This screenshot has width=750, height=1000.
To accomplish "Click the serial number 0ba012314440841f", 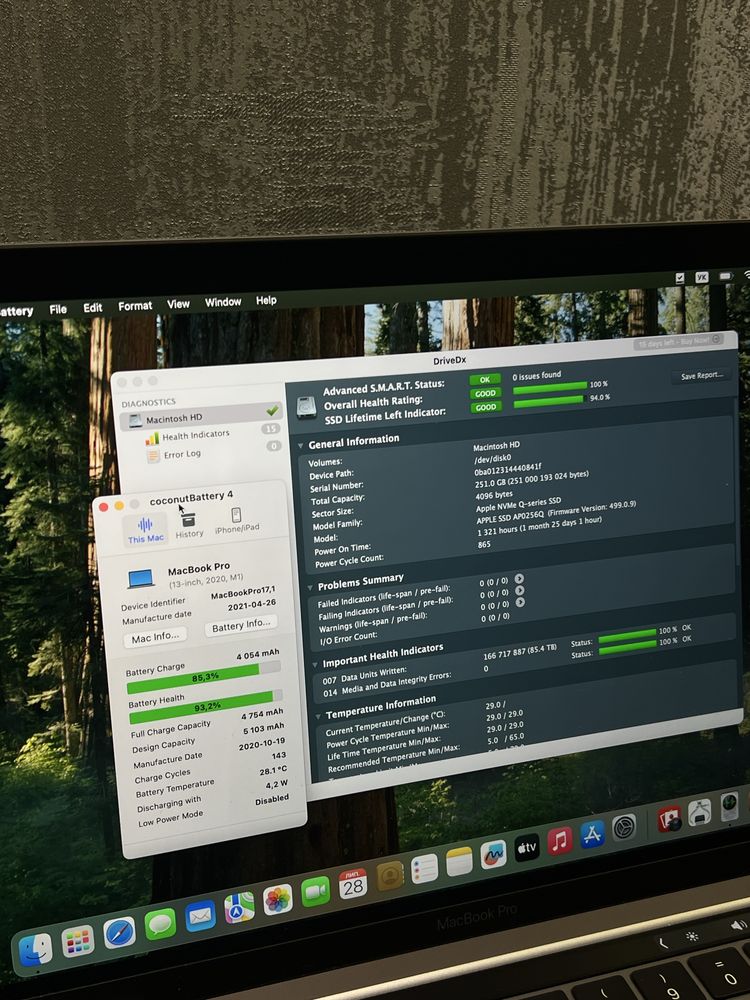I will [508, 470].
